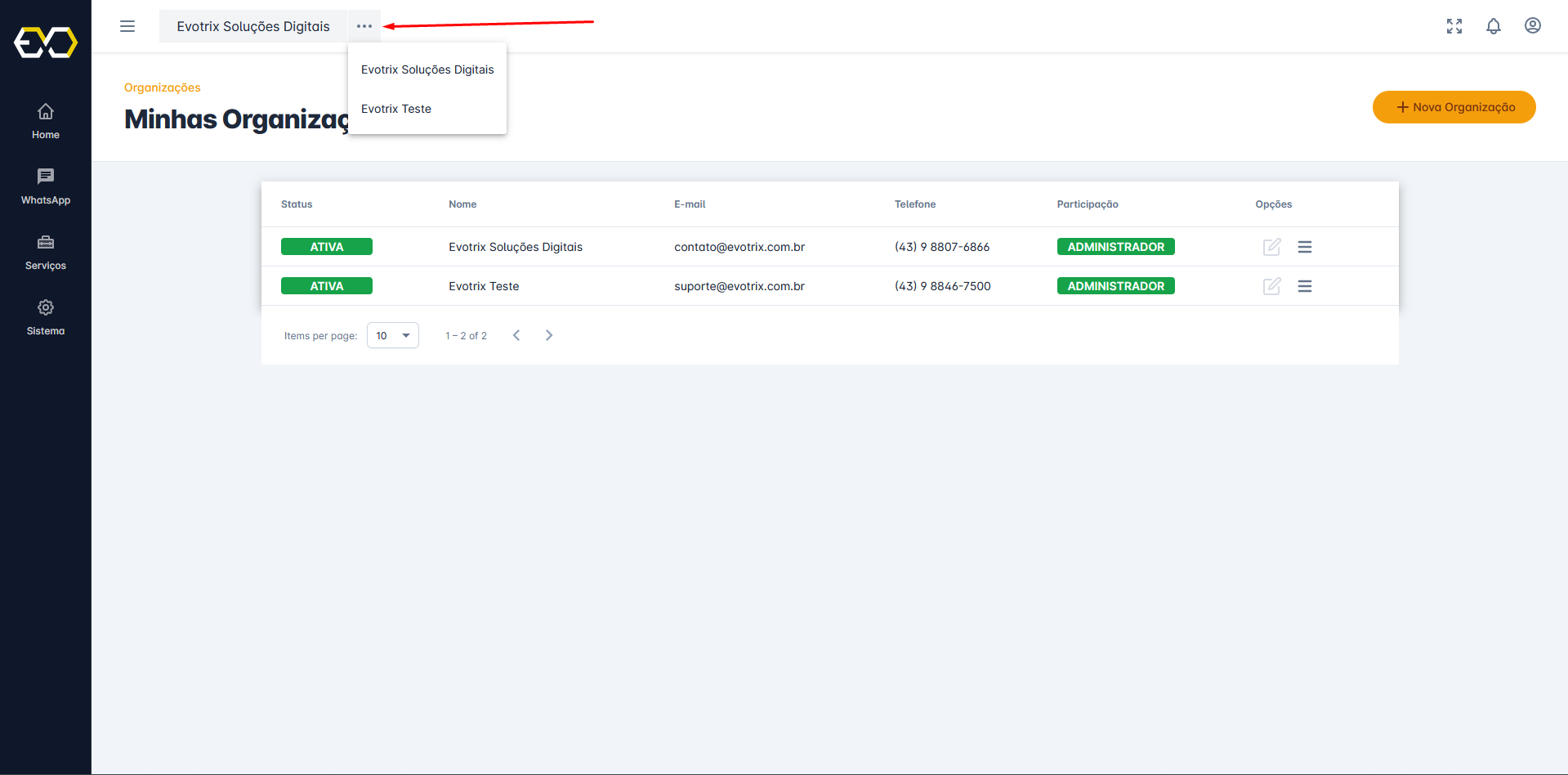Edit the Evotrix Teste organization row
This screenshot has width=1568, height=775.
point(1271,286)
